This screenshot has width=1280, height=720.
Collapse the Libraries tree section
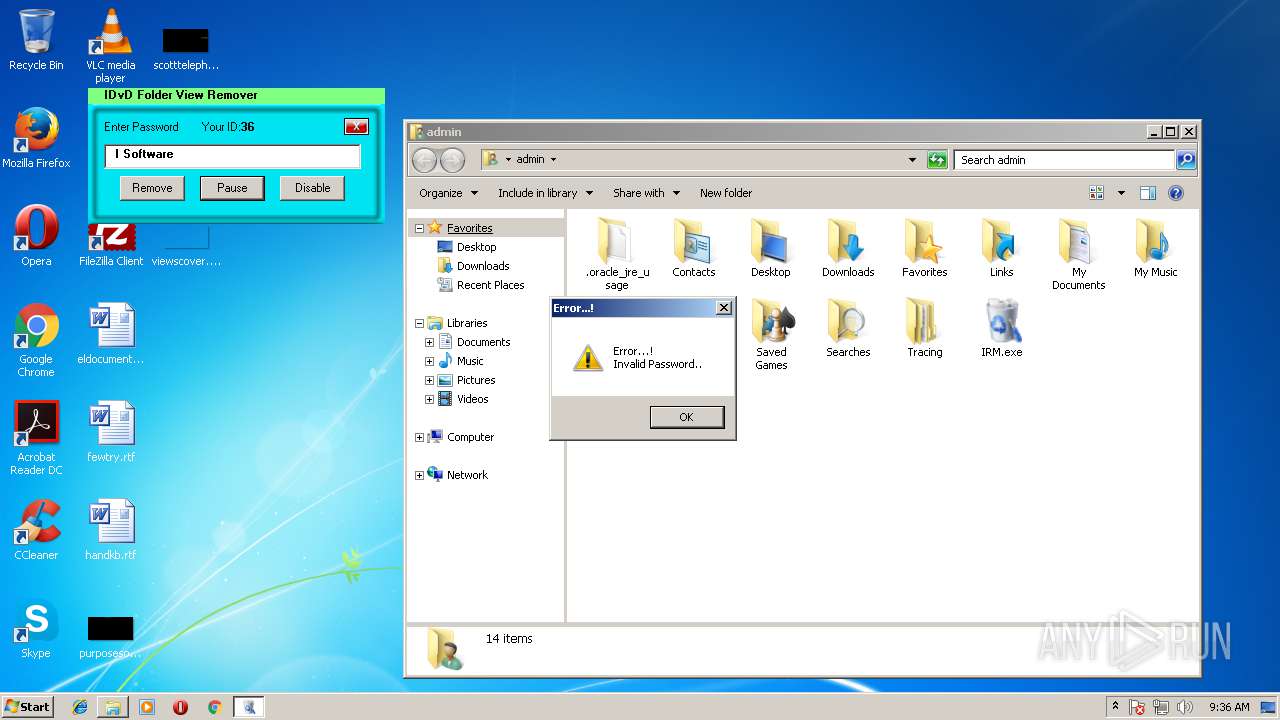pos(420,323)
